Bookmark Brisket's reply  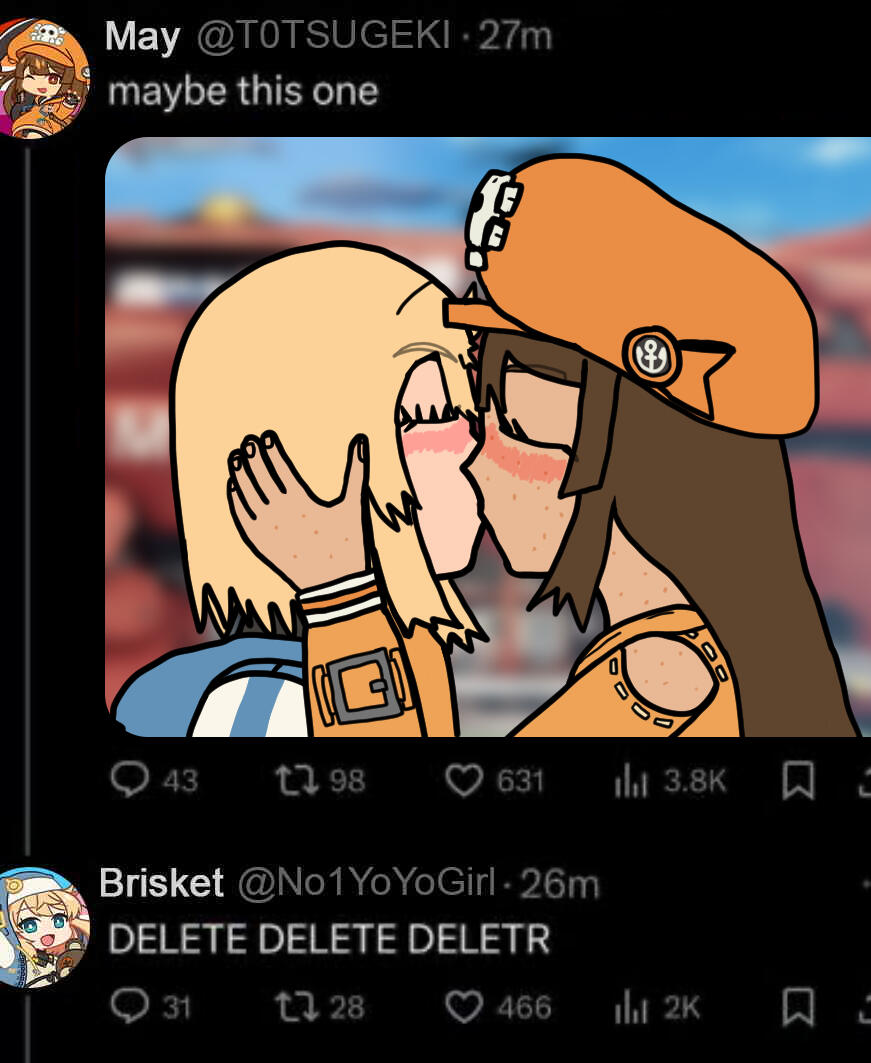tap(798, 1007)
